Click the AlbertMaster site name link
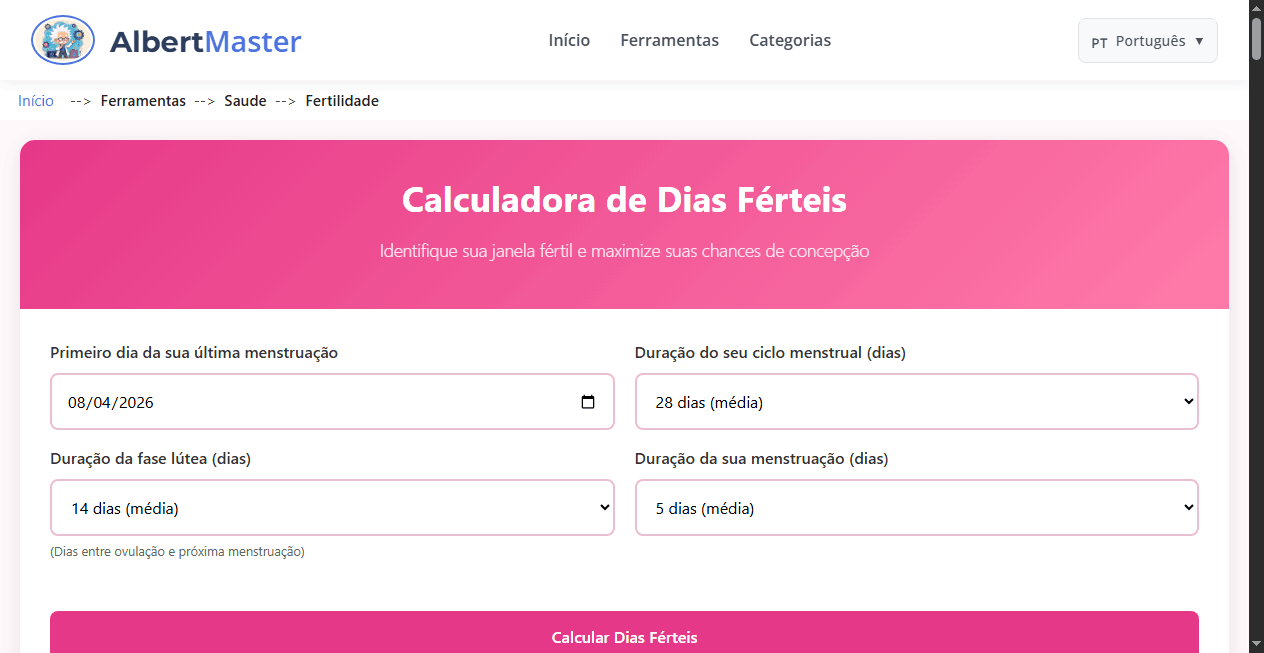 pos(207,40)
